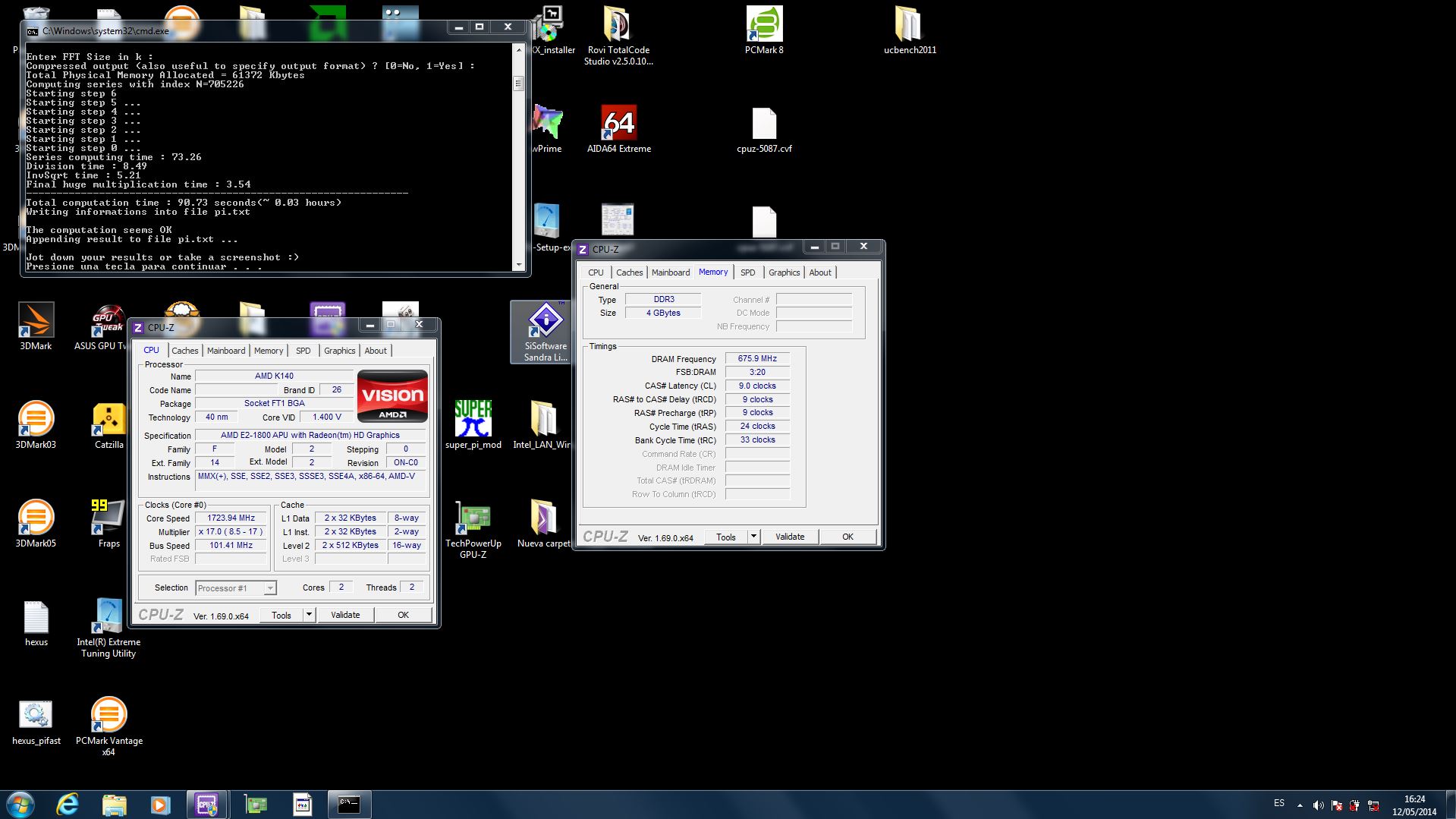Open cpuz-5087.cvf file icon
The height and width of the screenshot is (819, 1456).
click(764, 129)
